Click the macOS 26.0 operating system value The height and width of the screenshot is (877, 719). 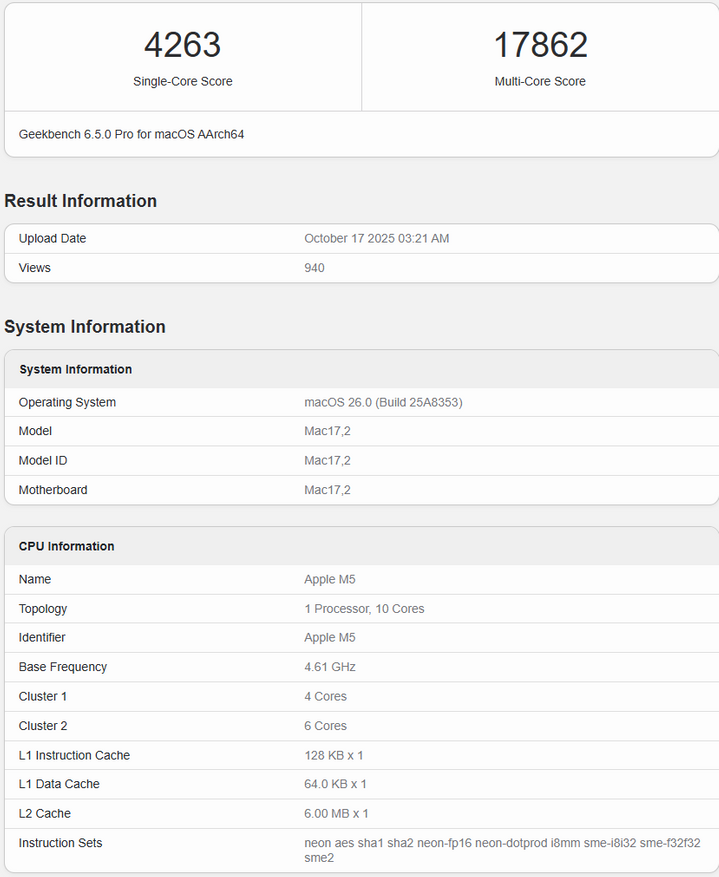[383, 403]
